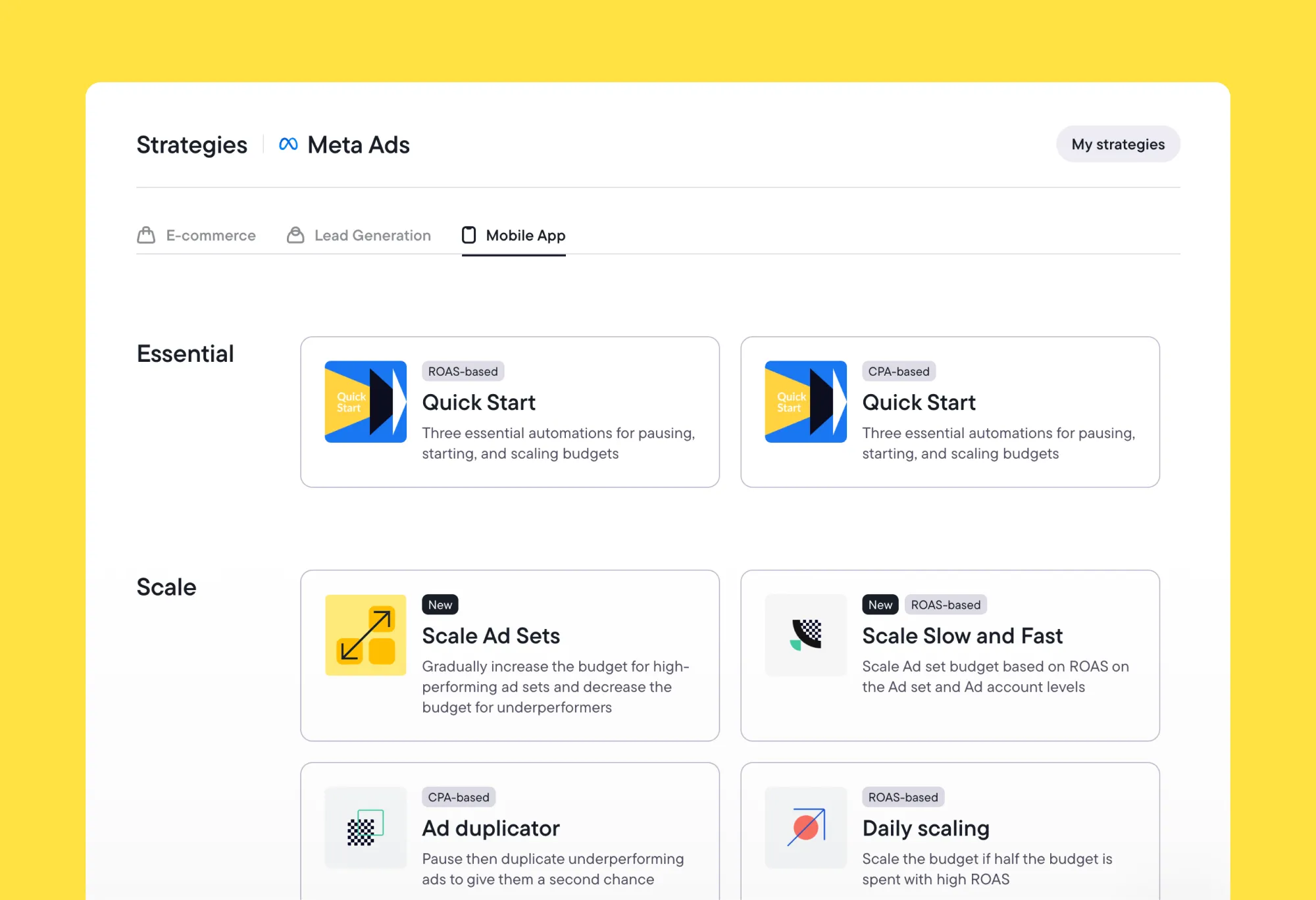
Task: Click the Scale Slow and Fast icon
Action: point(805,635)
